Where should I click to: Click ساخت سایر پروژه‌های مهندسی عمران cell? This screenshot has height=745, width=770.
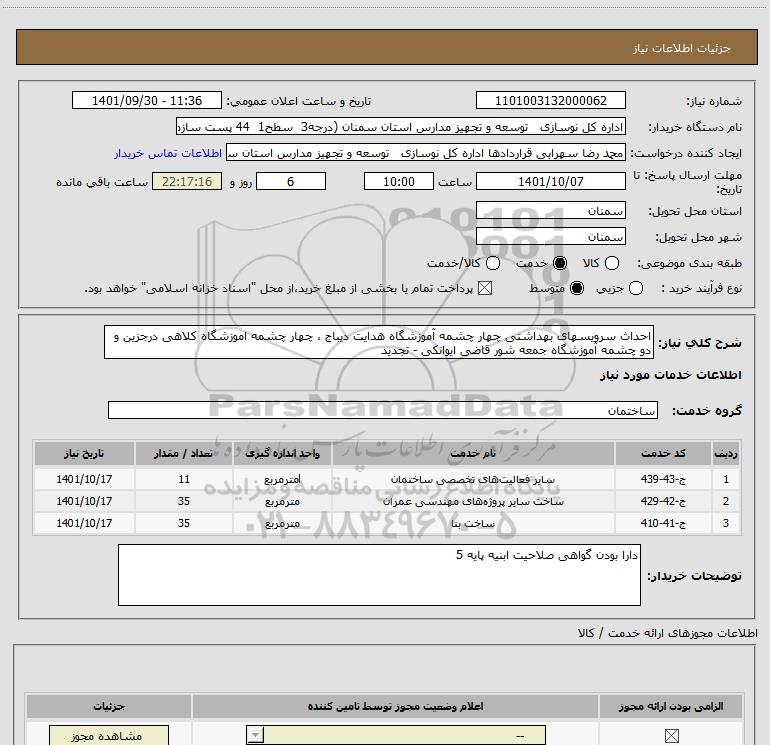pos(473,501)
